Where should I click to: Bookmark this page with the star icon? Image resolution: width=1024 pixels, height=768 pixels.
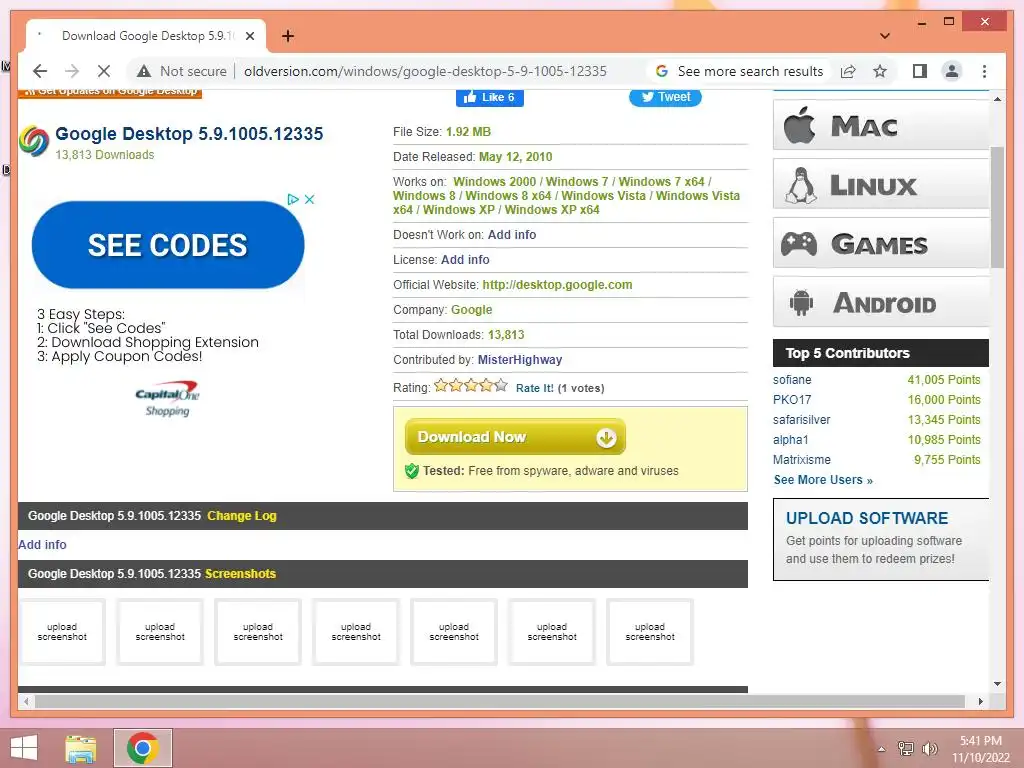click(x=880, y=71)
